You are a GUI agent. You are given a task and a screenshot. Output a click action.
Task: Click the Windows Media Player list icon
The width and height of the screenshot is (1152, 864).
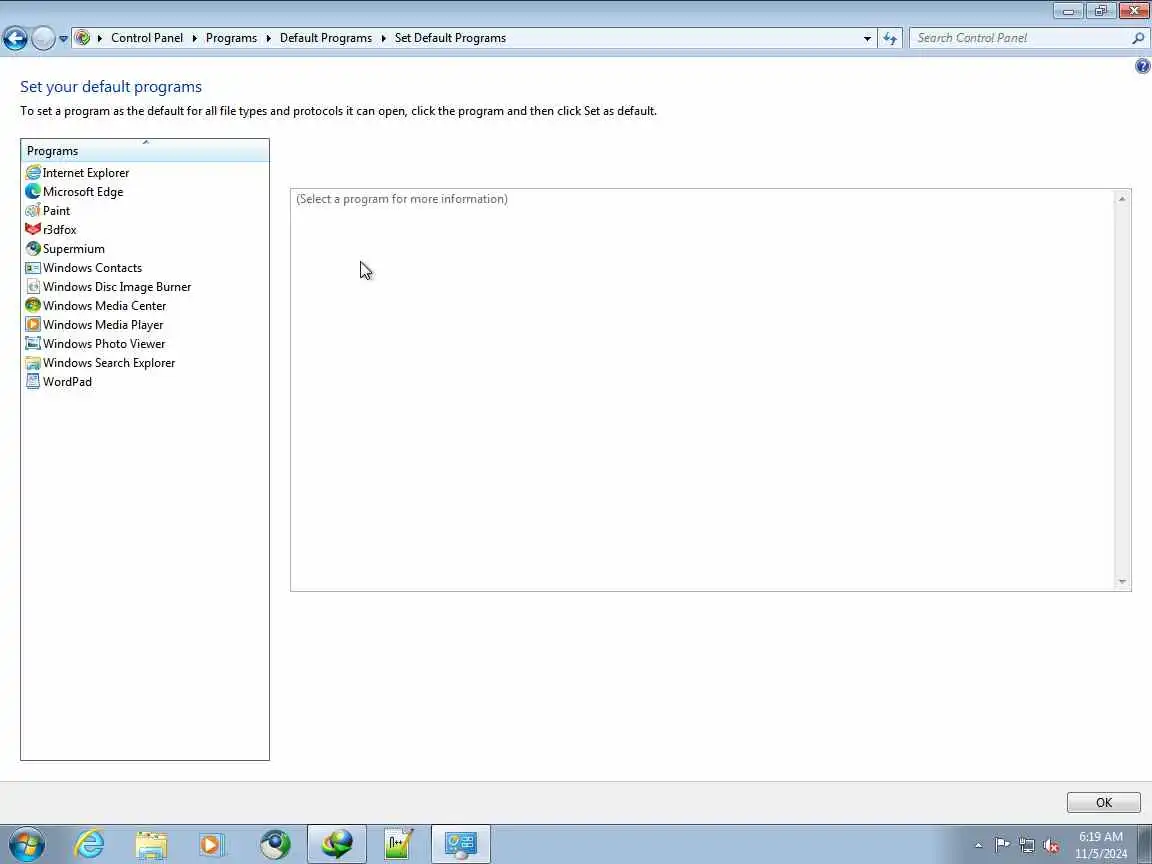33,325
